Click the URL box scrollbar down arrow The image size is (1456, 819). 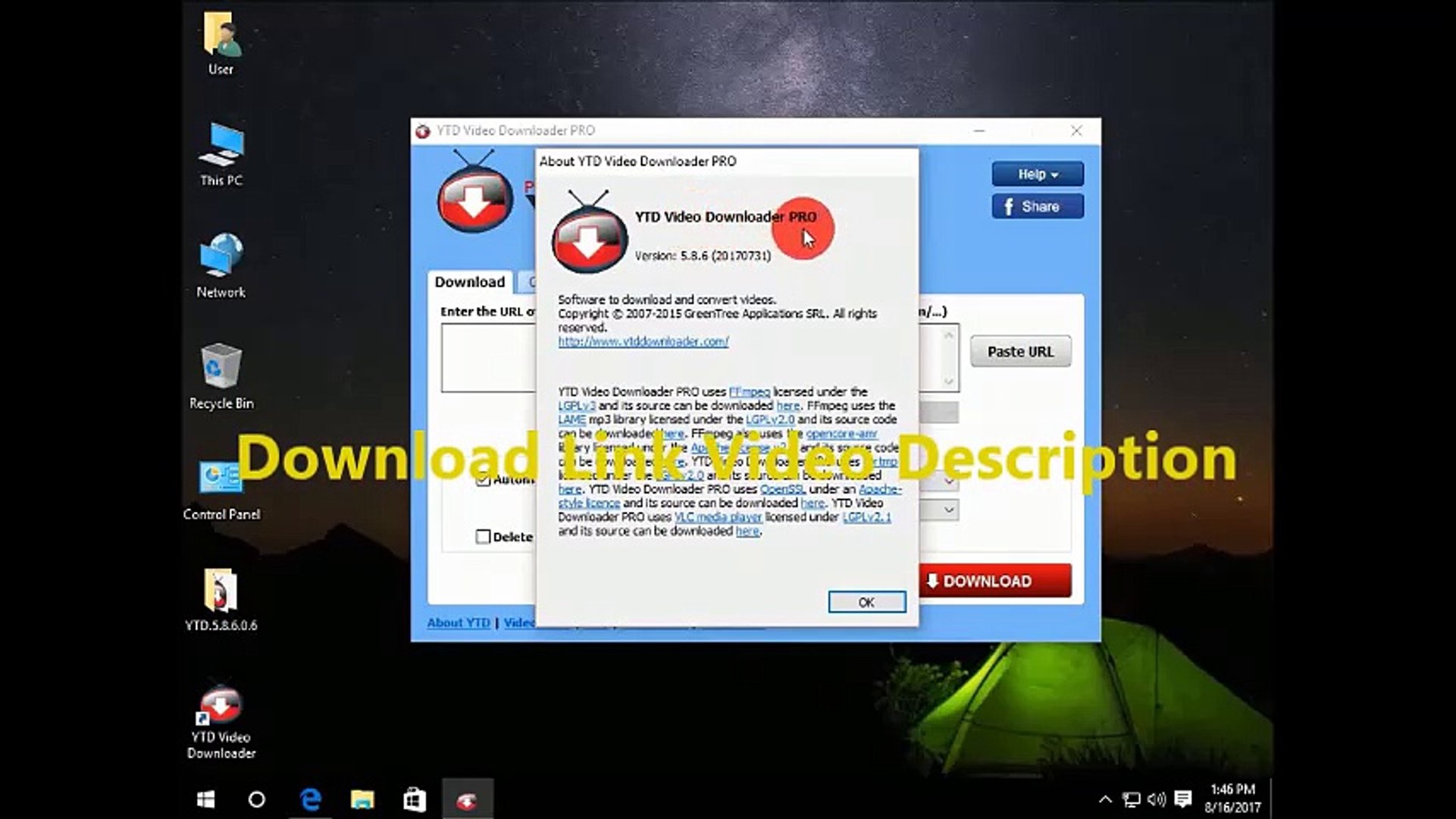pyautogui.click(x=949, y=381)
